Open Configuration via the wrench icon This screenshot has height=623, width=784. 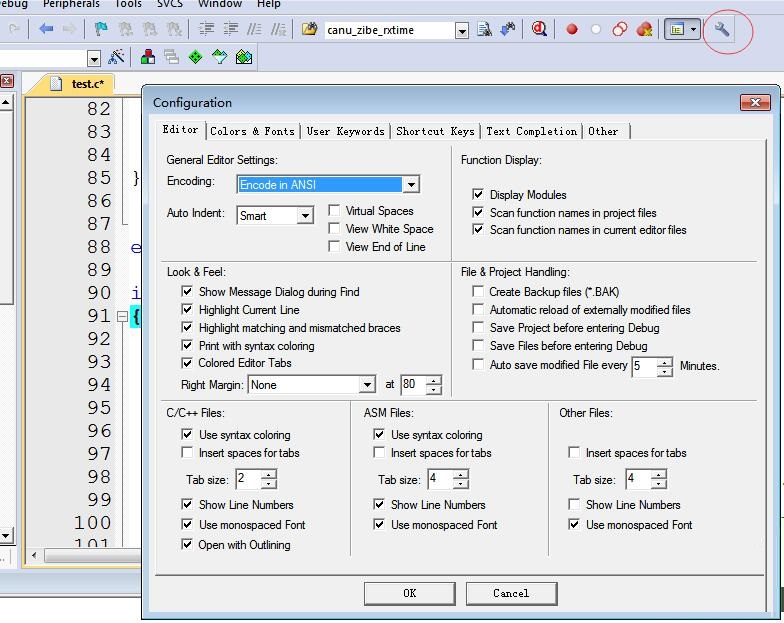(721, 30)
